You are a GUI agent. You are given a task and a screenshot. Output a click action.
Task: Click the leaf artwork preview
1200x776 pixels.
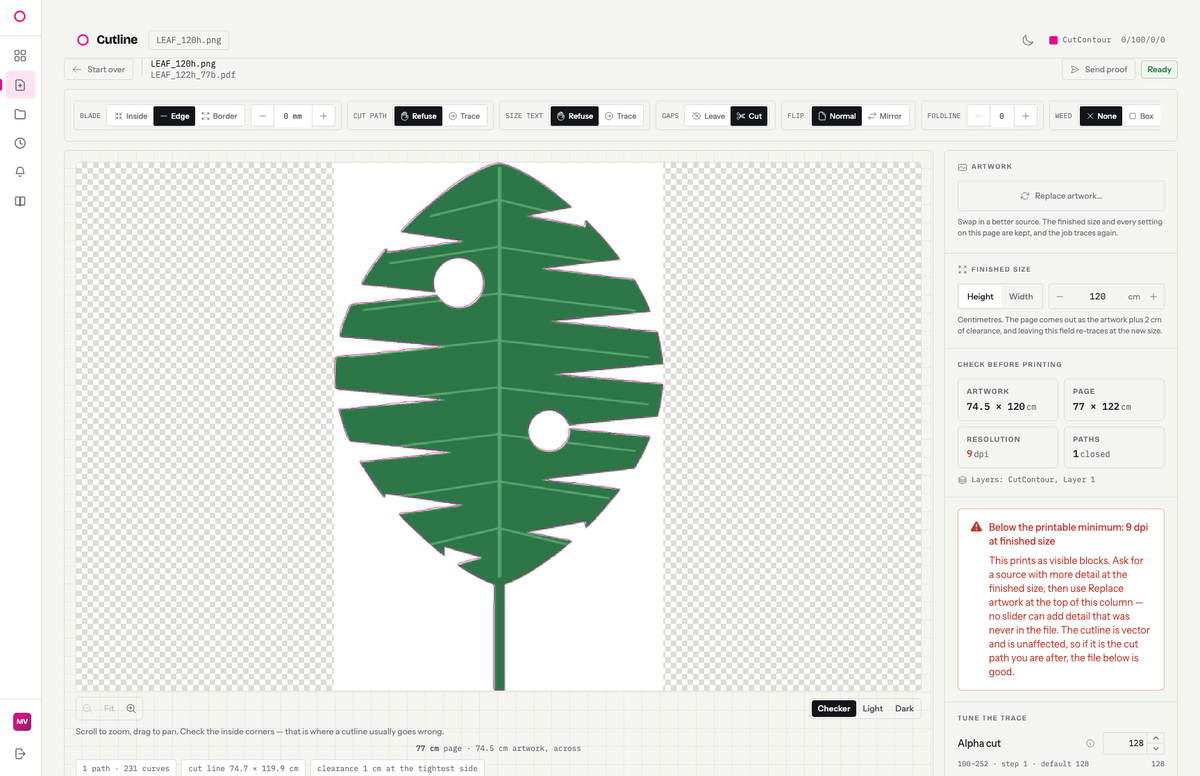click(499, 426)
